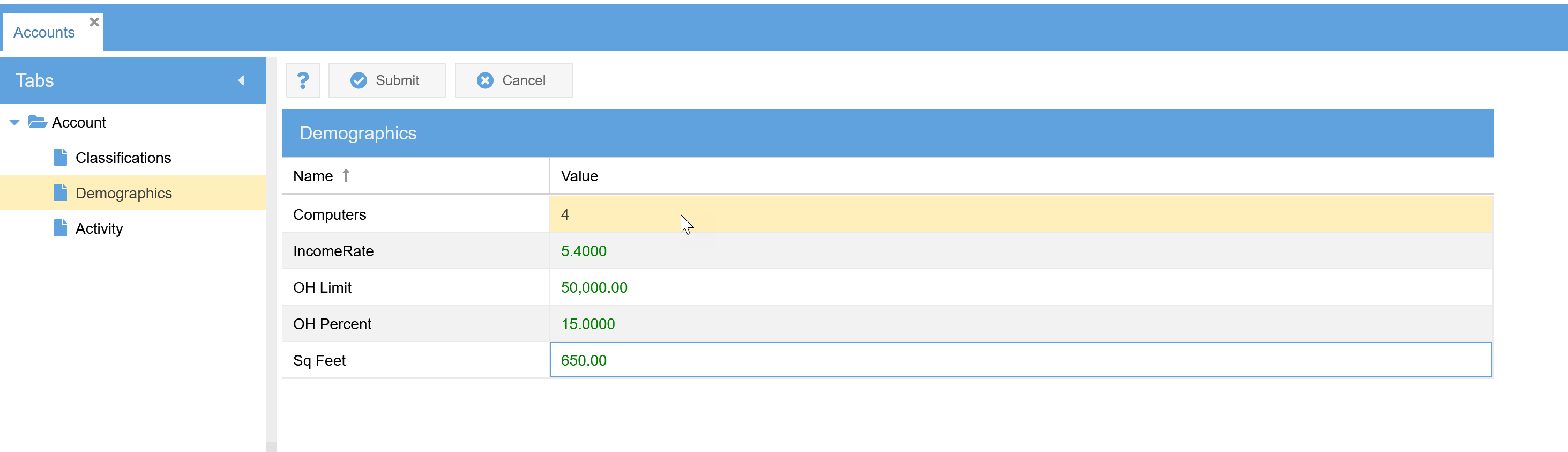Switch to the Accounts tab
Screen dimensions: 1568x452
(44, 33)
